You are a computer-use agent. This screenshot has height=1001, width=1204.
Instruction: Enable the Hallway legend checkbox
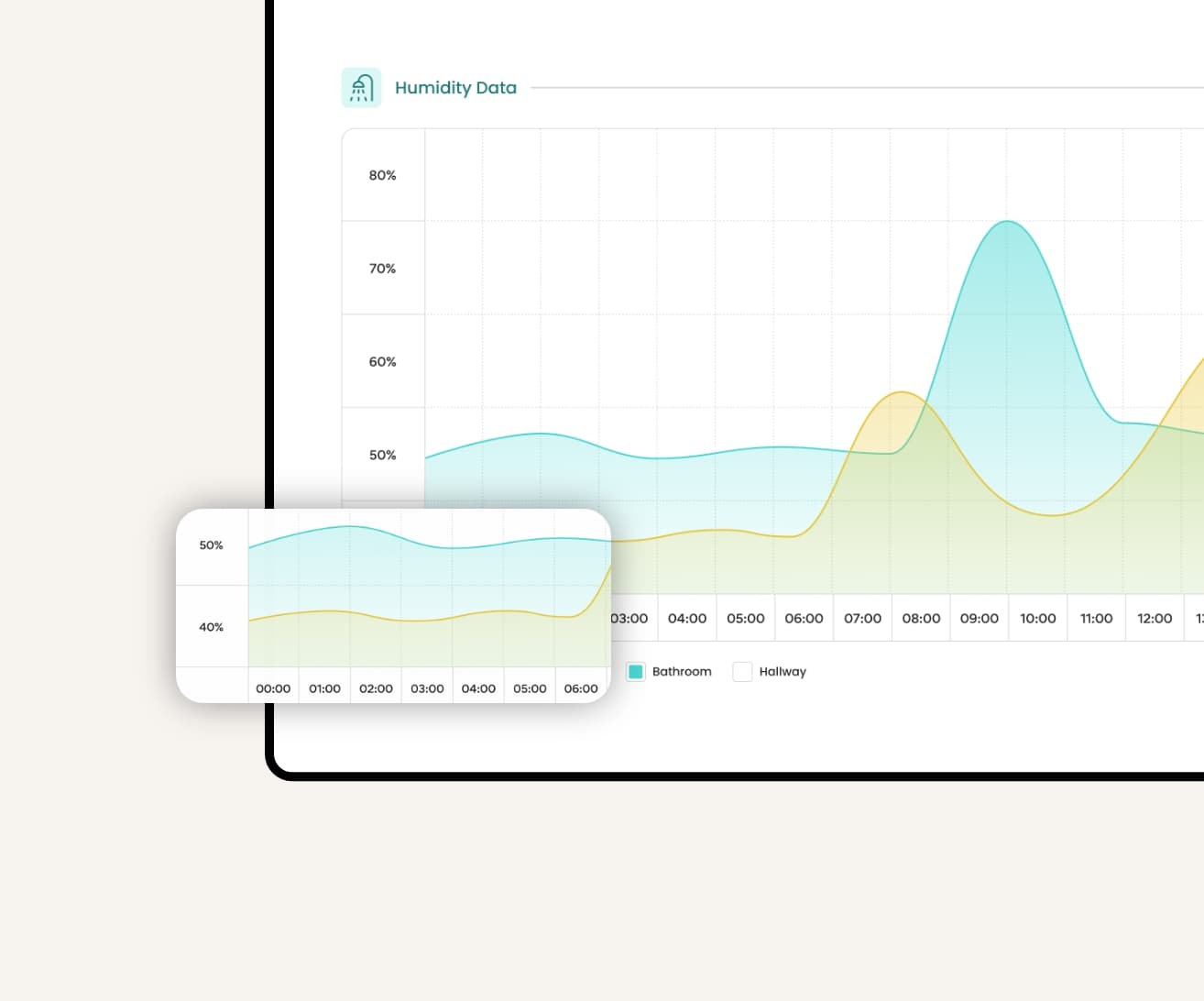click(x=742, y=672)
